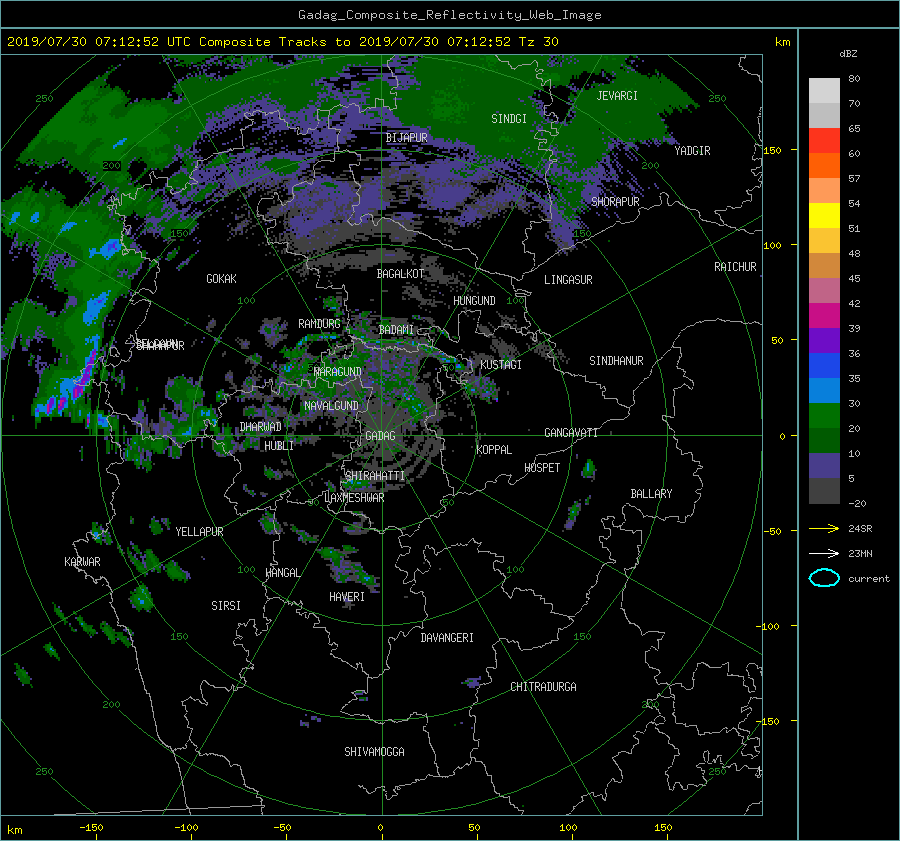Click the HUBLI city label
The image size is (900, 841).
pyautogui.click(x=279, y=446)
